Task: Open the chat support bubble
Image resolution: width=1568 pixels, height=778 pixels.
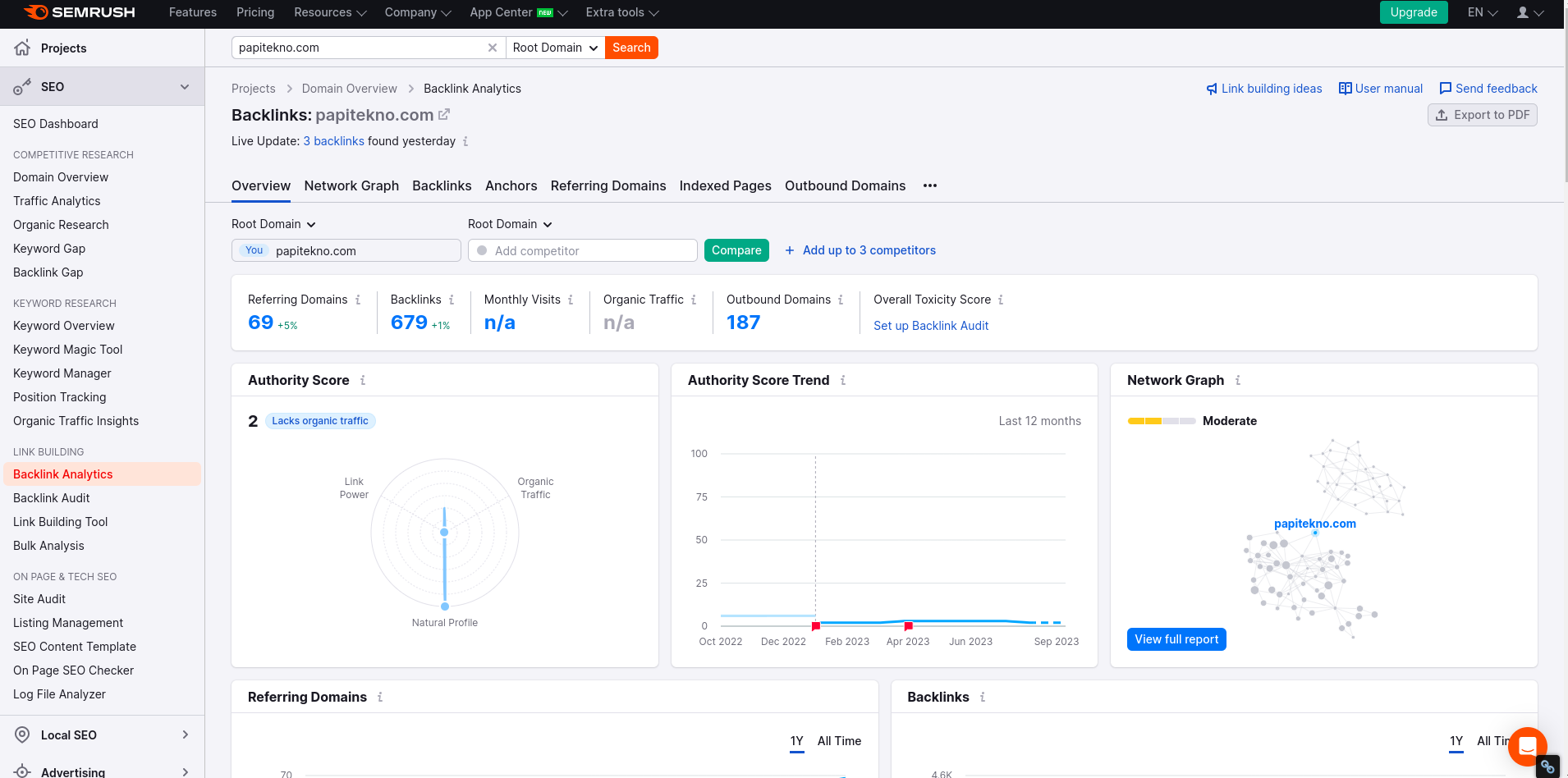Action: (x=1528, y=747)
